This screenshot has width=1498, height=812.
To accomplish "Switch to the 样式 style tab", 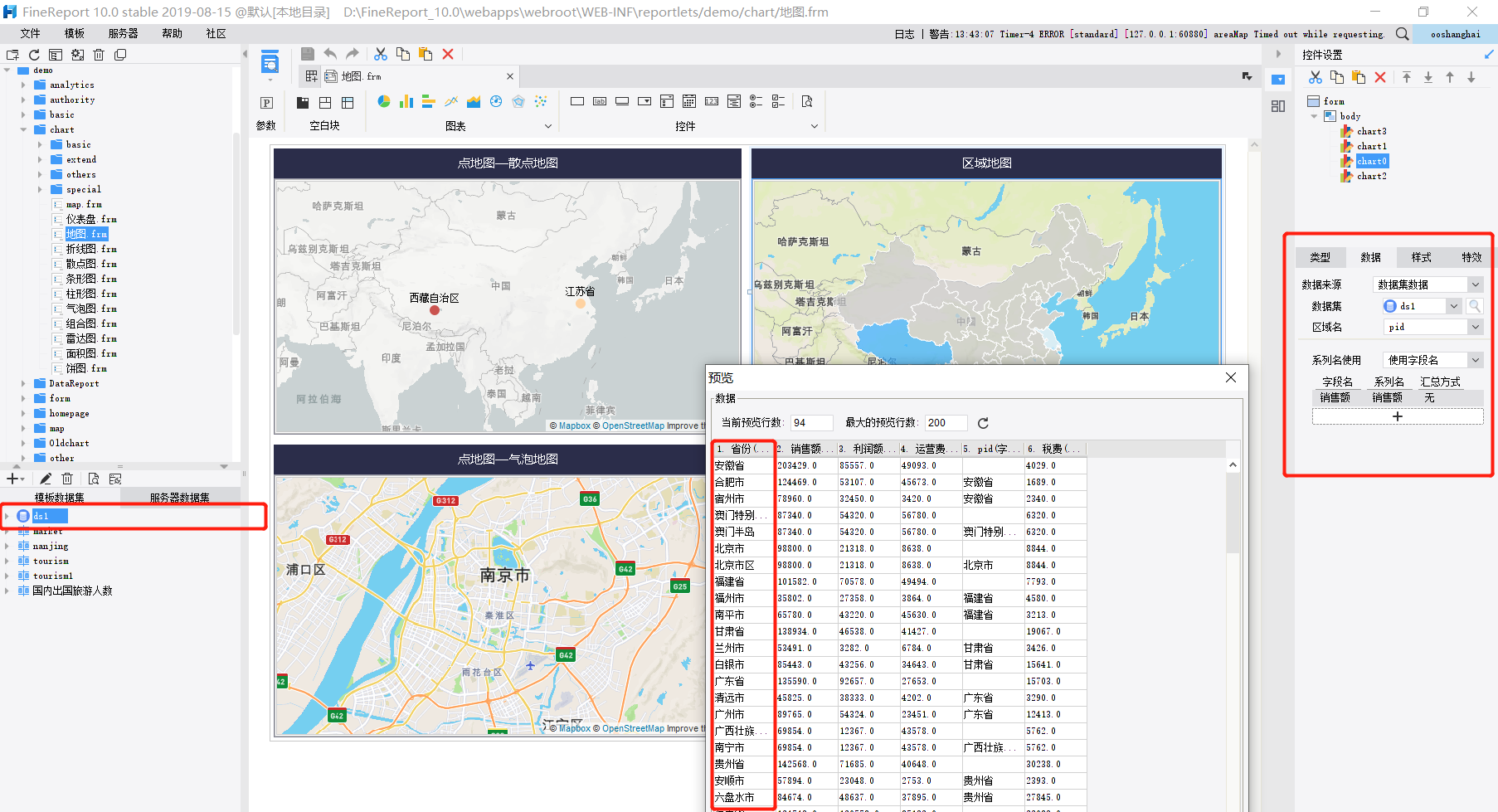I will [1422, 257].
